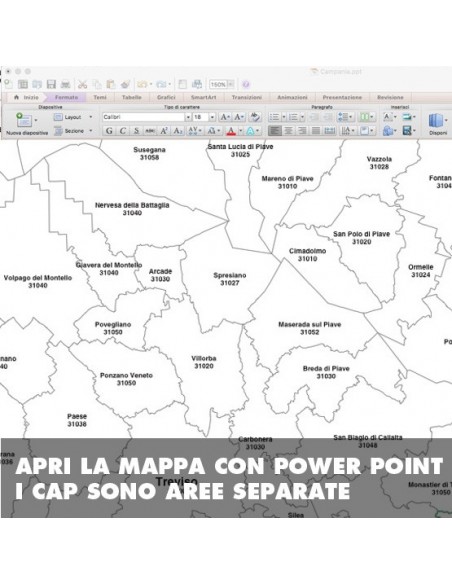Switch to the Formato tab
Viewport: 452px width, 584px height.
point(66,97)
